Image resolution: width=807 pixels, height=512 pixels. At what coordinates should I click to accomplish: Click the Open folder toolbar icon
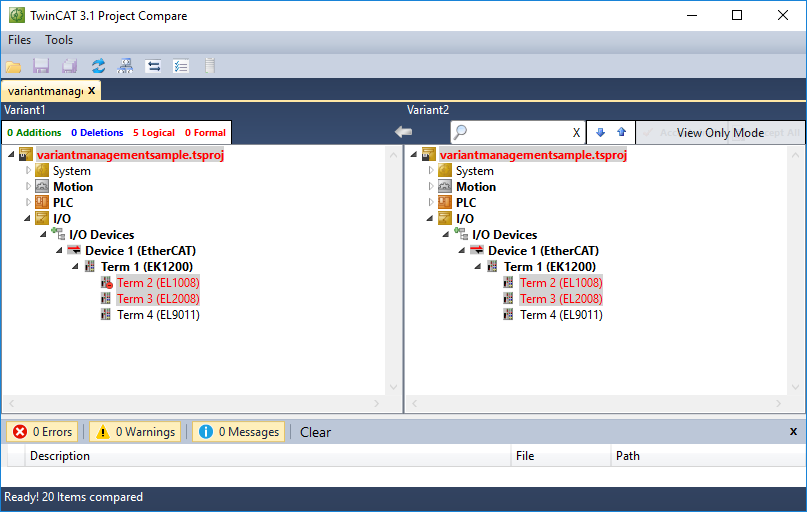click(x=13, y=66)
